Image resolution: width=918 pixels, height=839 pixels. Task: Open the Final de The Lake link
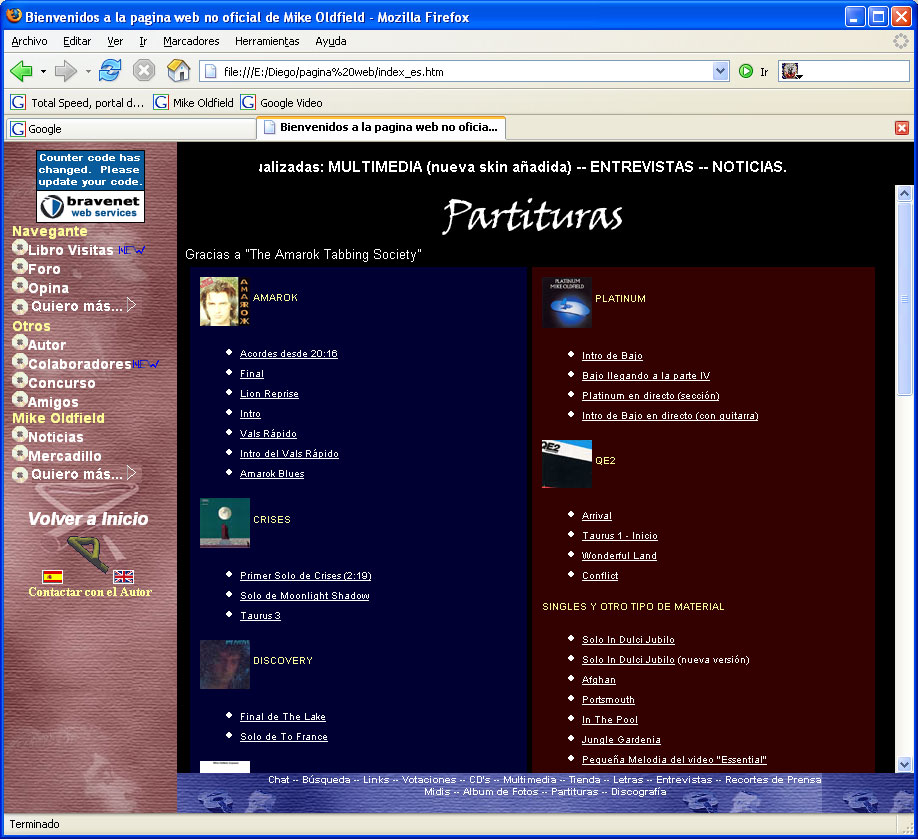point(283,717)
